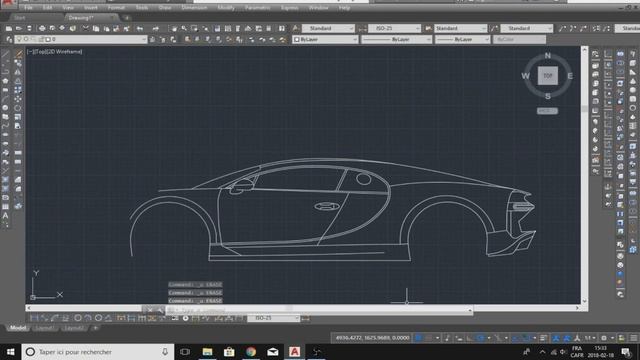640x360 pixels.
Task: Add a new layout with plus button
Action: pyautogui.click(x=95, y=328)
